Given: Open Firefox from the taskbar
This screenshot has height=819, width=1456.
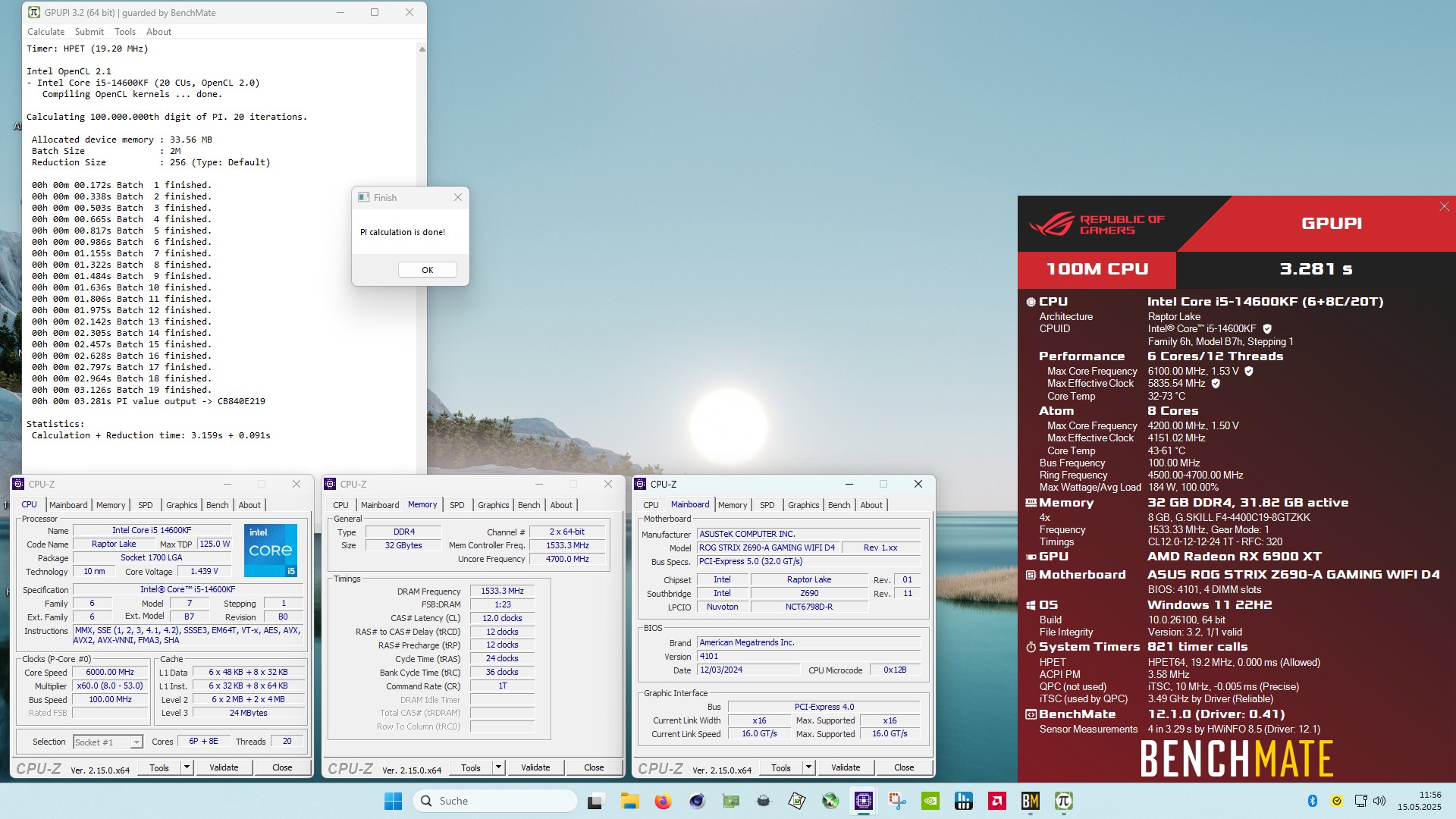Looking at the screenshot, I should tap(663, 801).
